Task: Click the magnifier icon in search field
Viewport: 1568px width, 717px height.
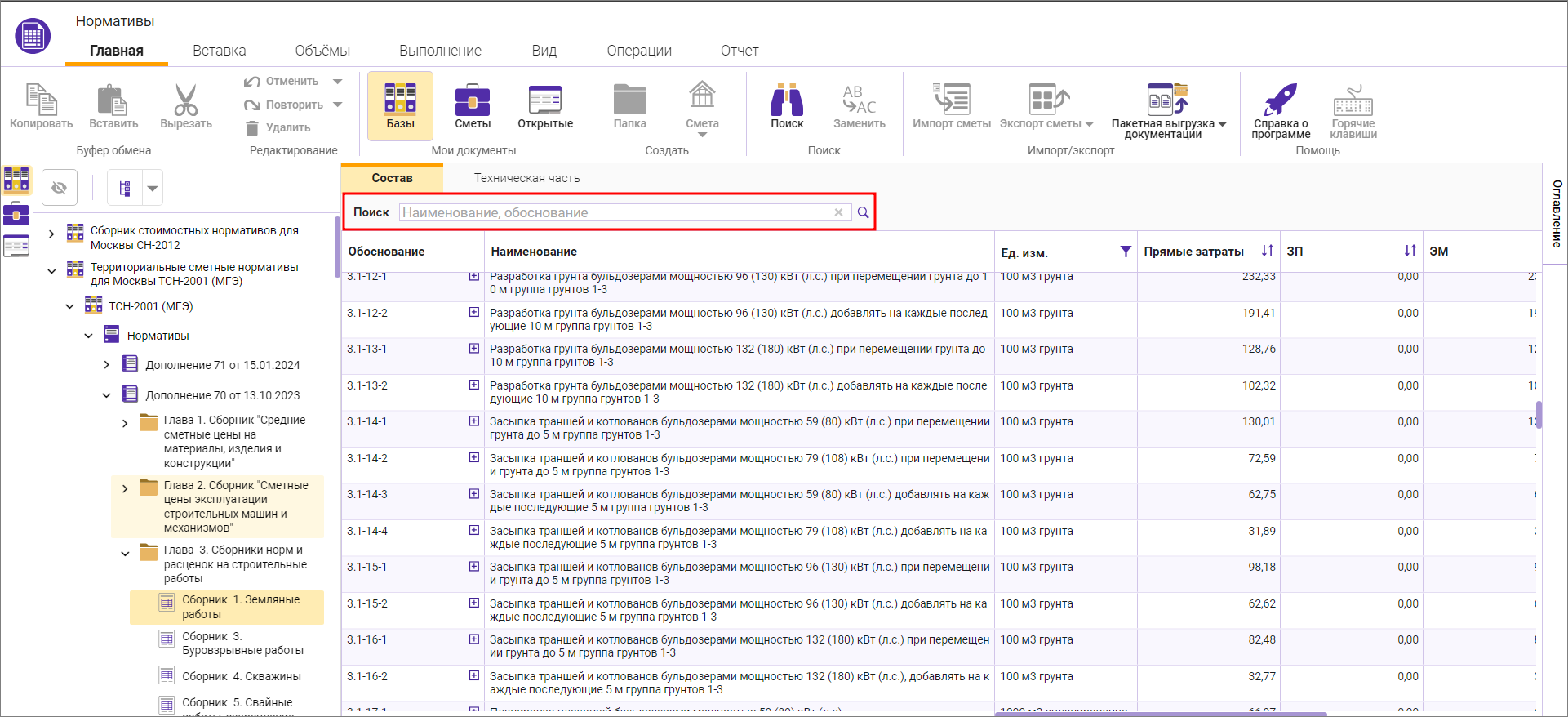Action: tap(863, 212)
